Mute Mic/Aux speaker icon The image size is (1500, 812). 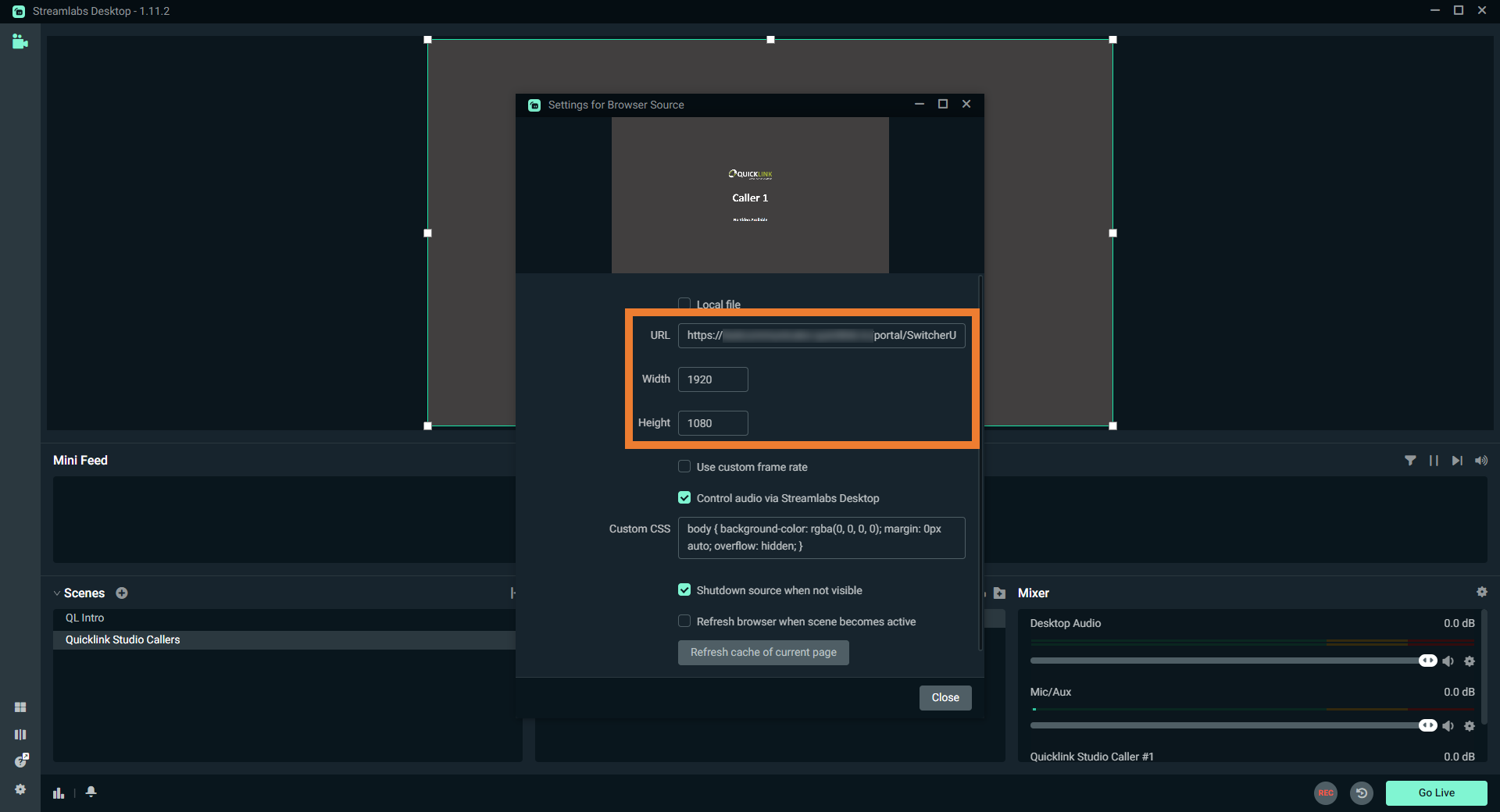coord(1448,726)
